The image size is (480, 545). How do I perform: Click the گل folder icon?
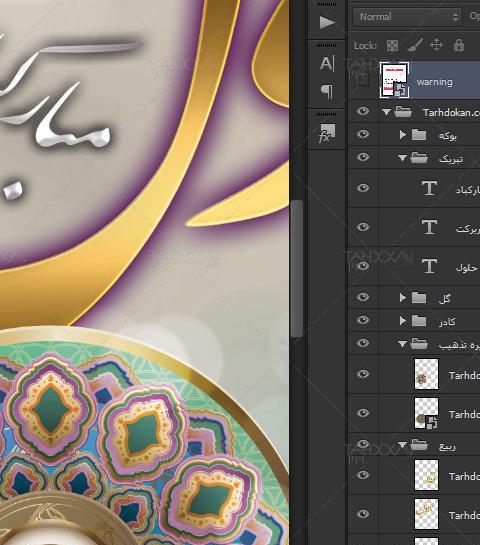pyautogui.click(x=419, y=298)
